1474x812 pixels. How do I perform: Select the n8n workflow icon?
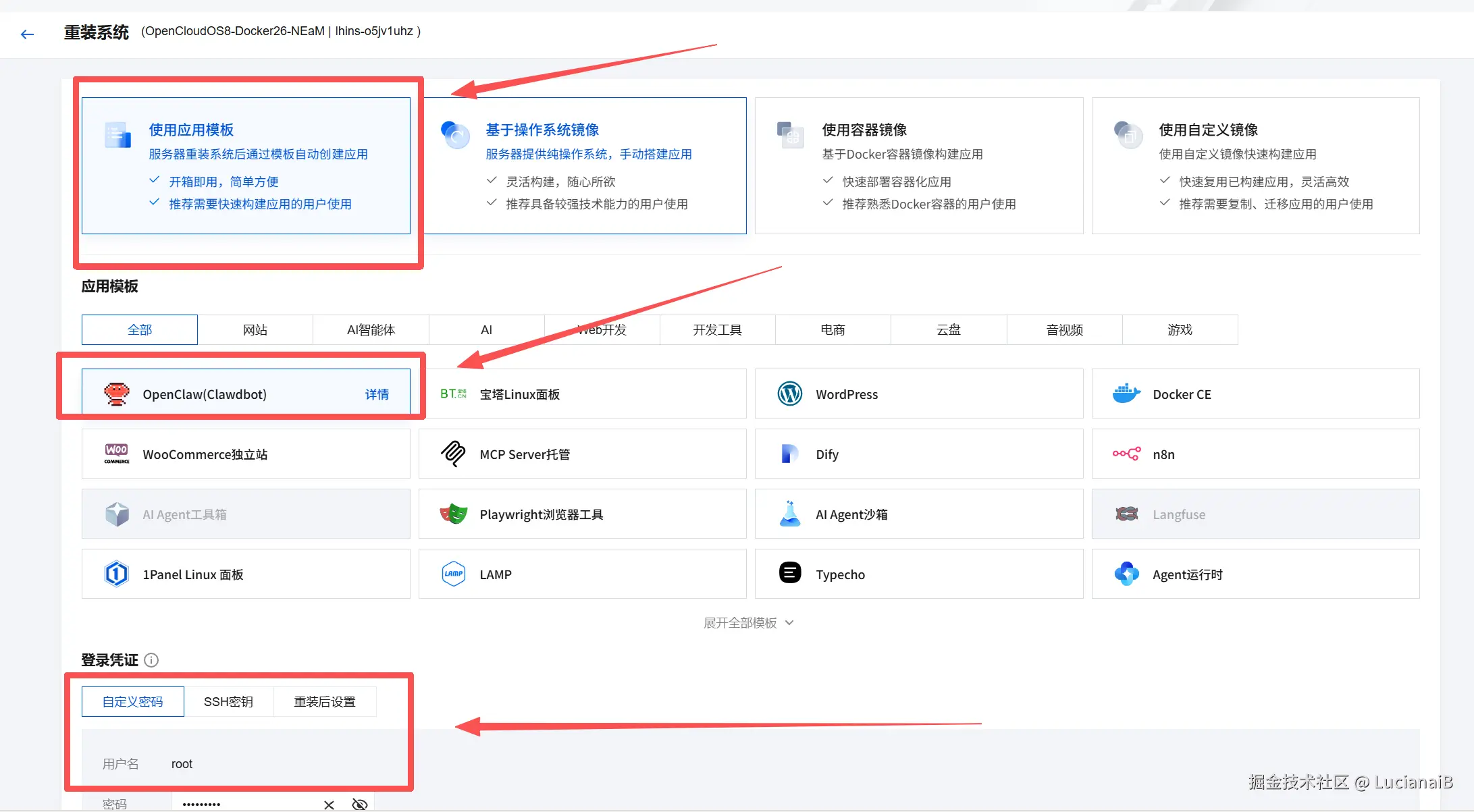1126,454
